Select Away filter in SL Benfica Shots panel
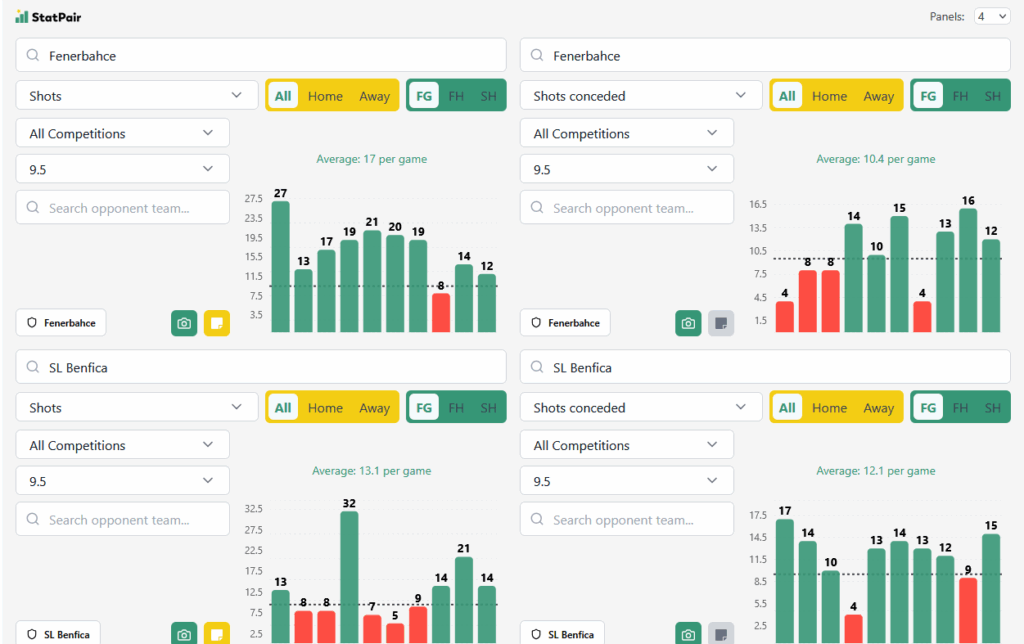 click(374, 408)
